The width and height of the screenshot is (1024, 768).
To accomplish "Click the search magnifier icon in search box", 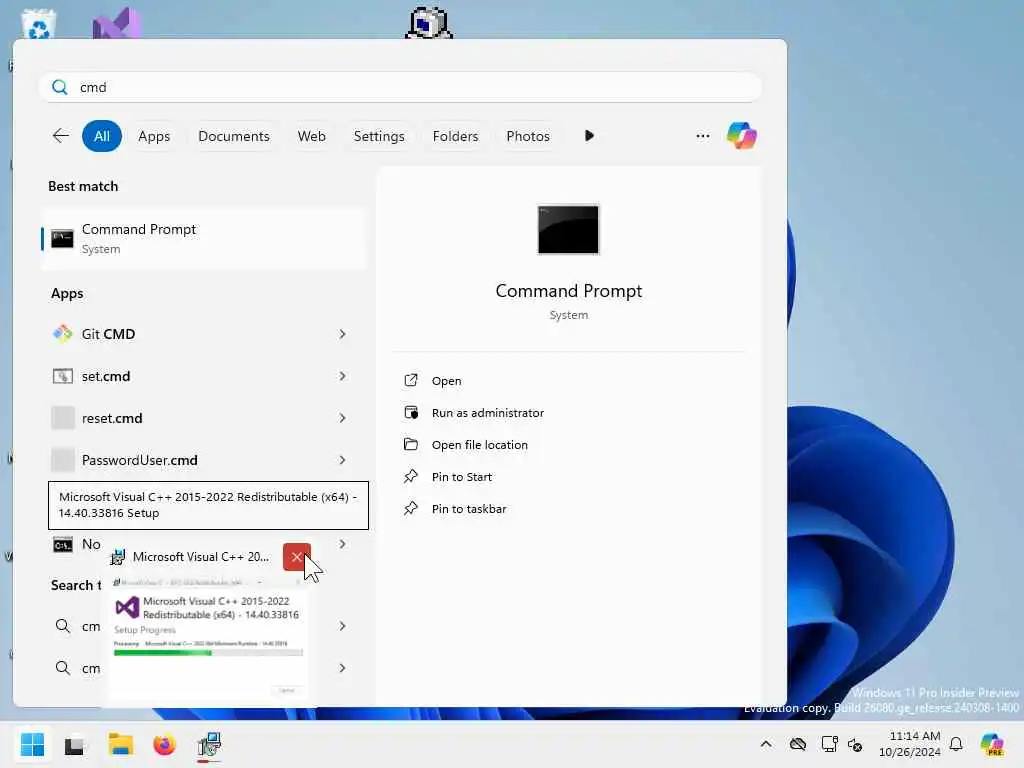I will point(59,87).
